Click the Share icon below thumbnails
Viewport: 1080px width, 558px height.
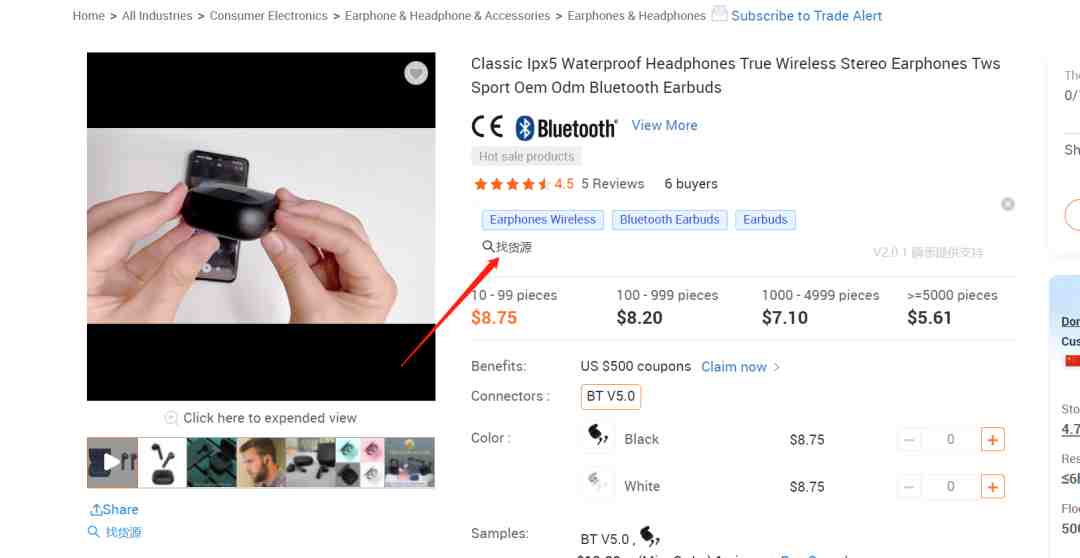coord(96,510)
